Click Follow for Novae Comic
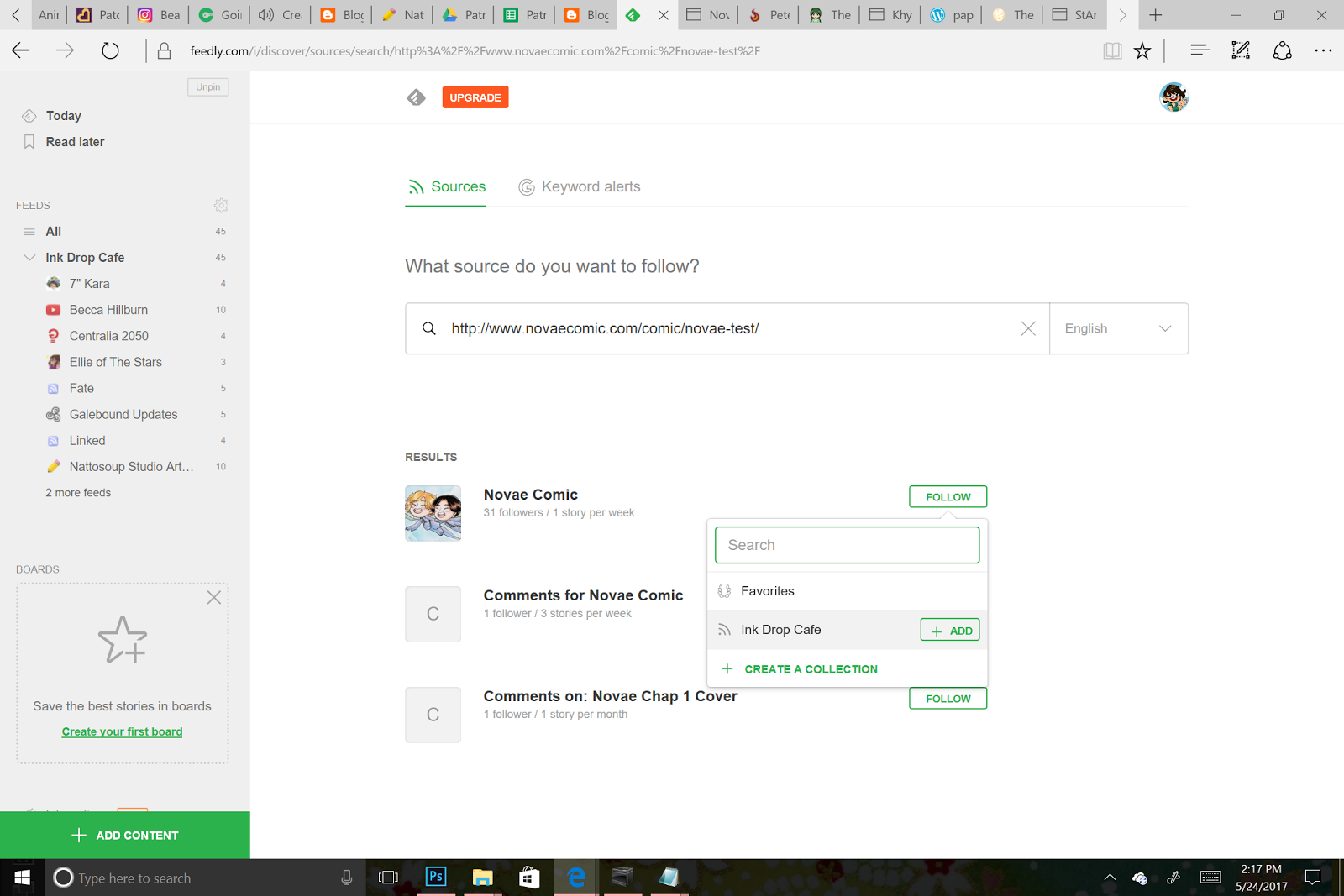Viewport: 1344px width, 896px height. (x=948, y=497)
